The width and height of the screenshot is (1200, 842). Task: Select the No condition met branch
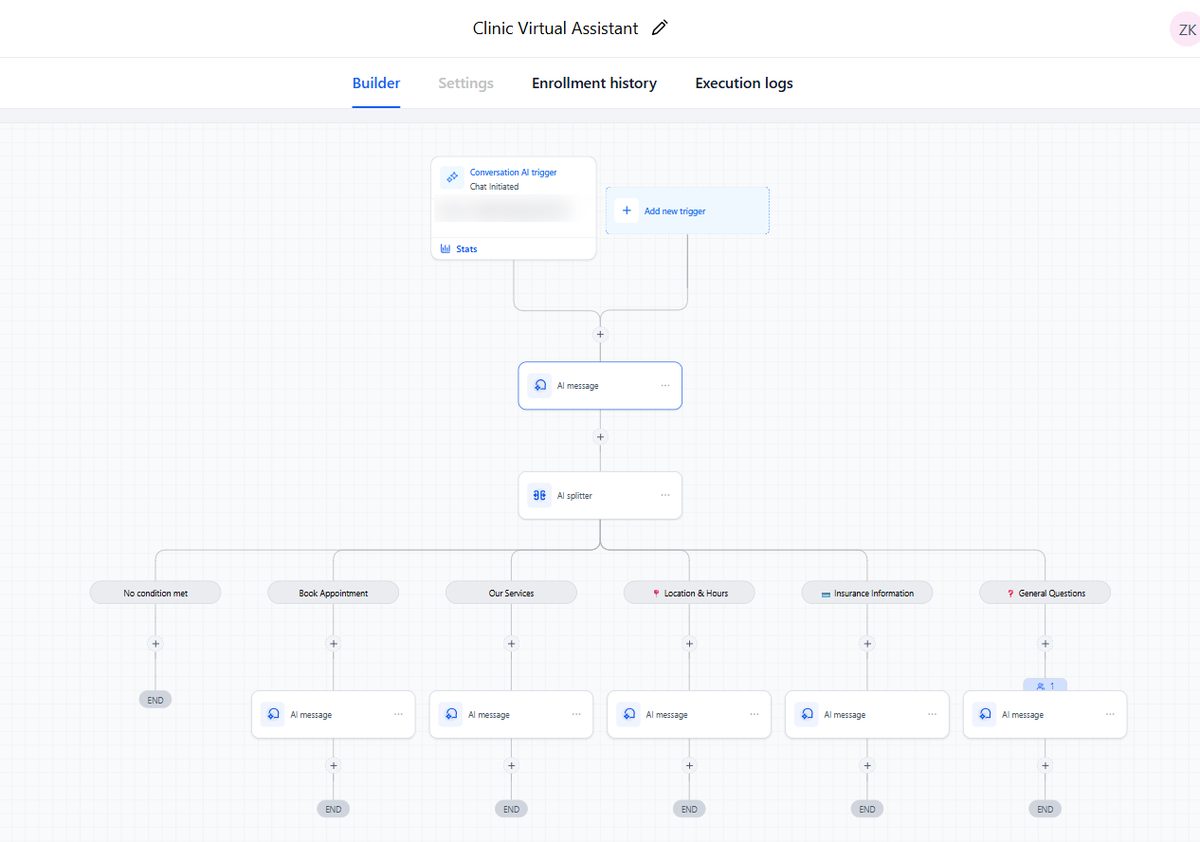pos(155,593)
